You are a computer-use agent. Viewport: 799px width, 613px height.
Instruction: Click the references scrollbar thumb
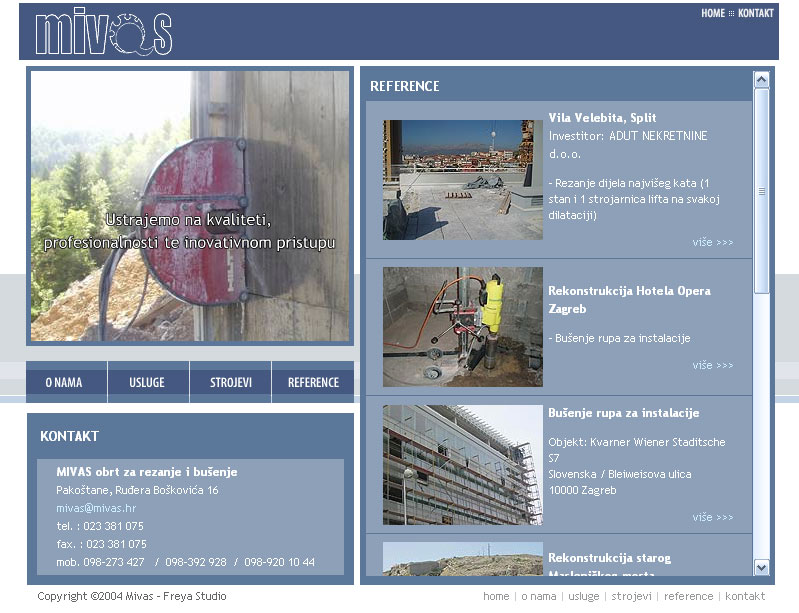pos(762,190)
